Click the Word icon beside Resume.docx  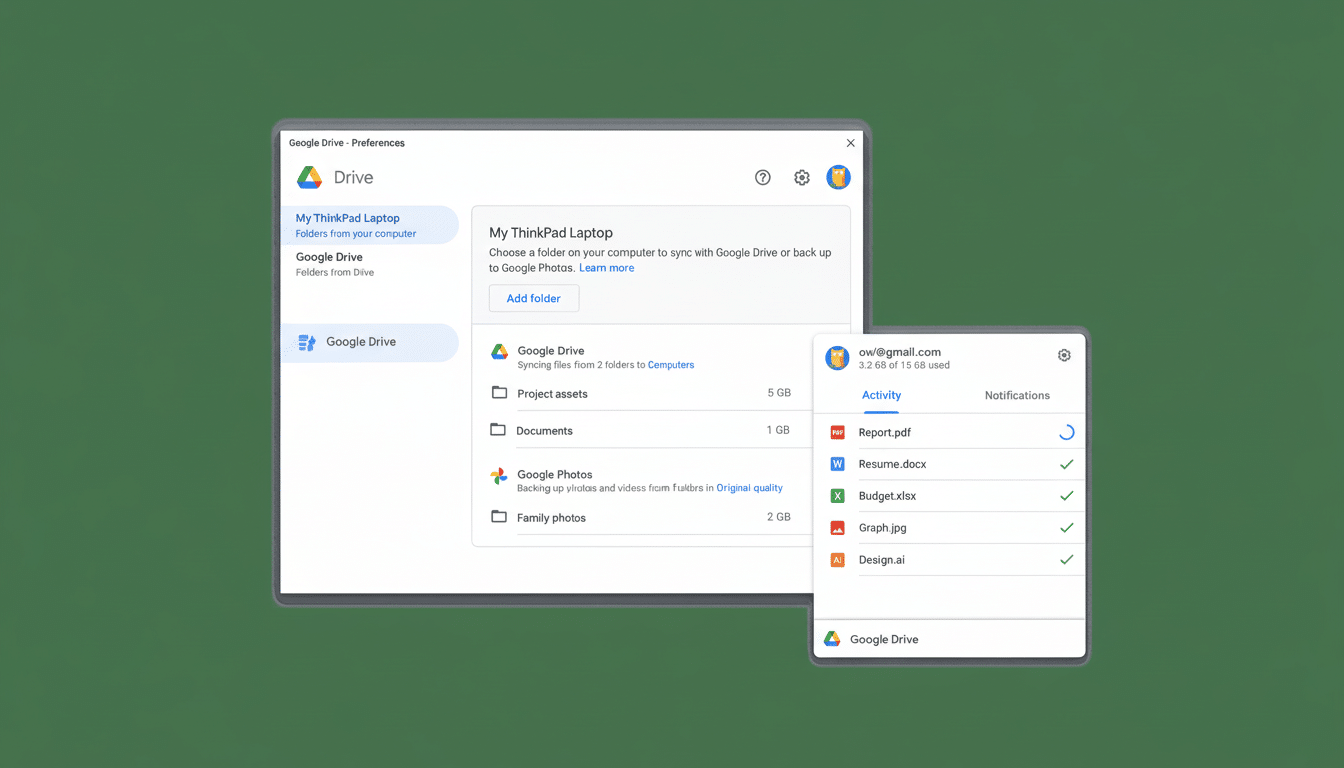(837, 464)
